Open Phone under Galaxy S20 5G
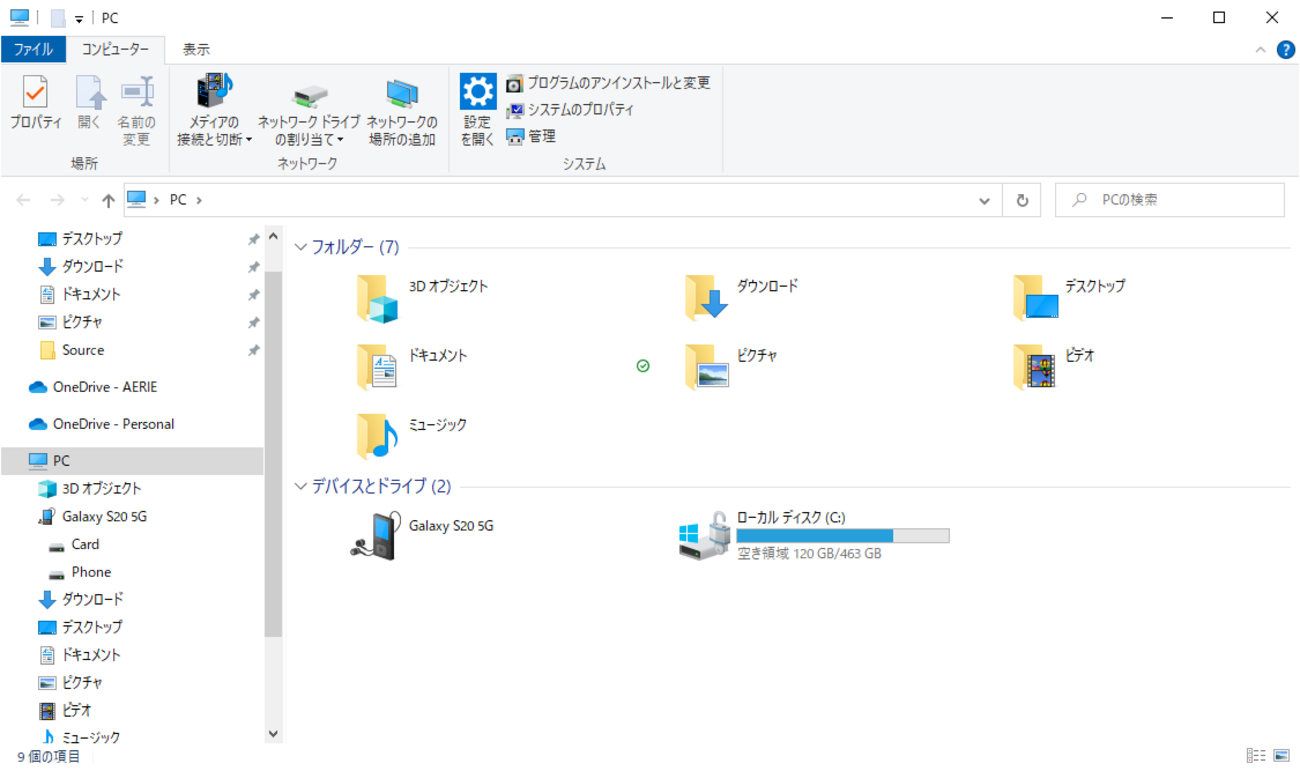The image size is (1300, 771). [x=91, y=573]
